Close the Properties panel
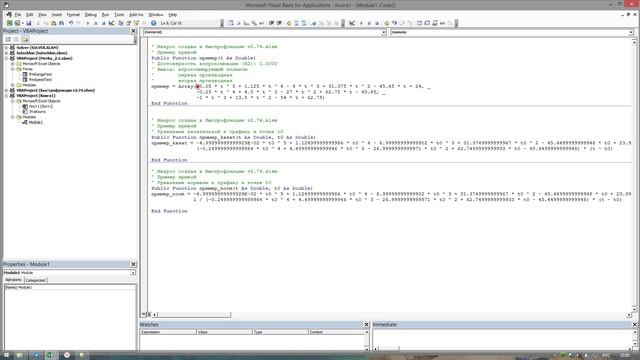640x360 pixels. [x=133, y=264]
